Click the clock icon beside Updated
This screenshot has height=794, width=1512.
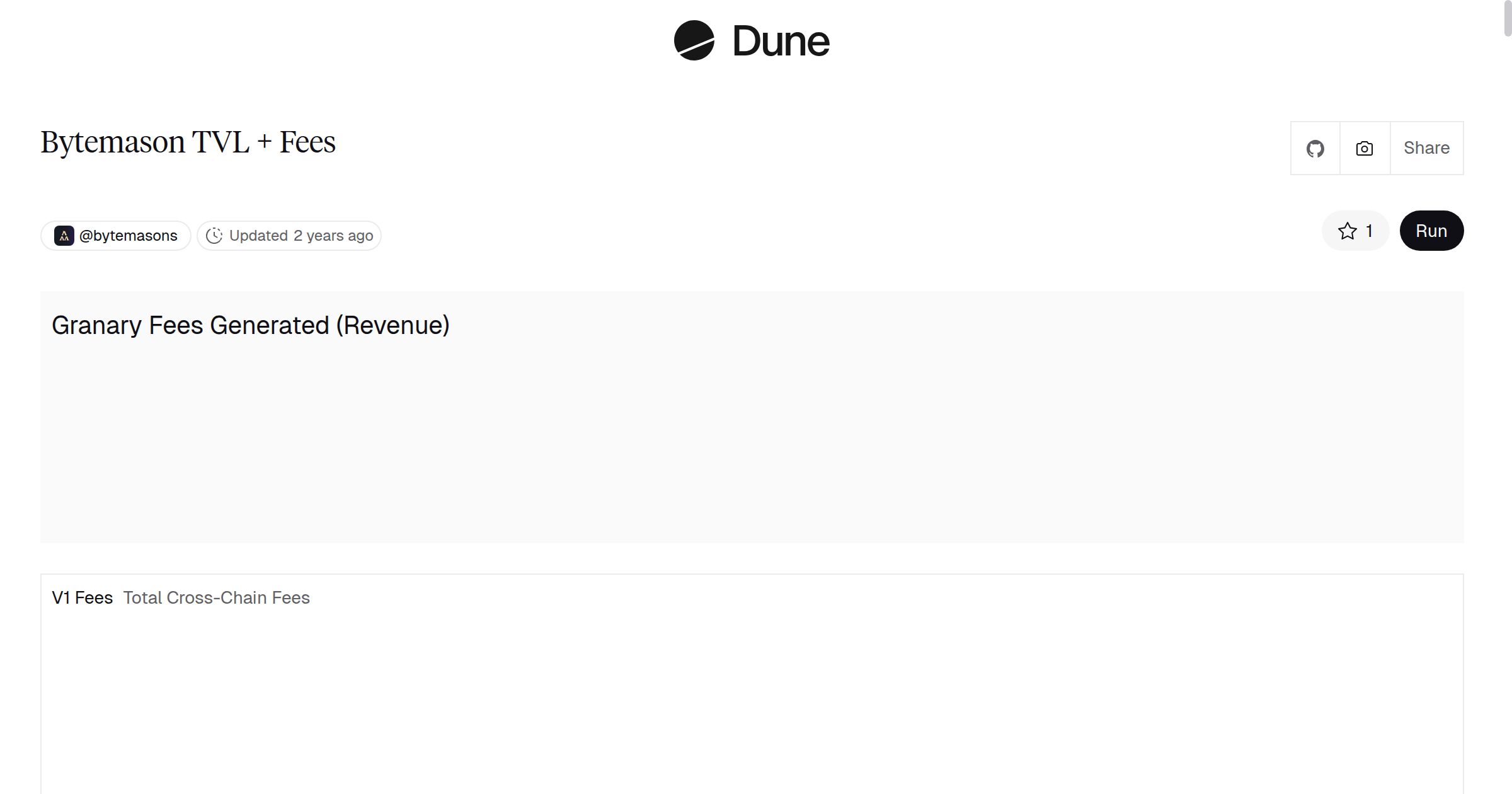pos(214,236)
